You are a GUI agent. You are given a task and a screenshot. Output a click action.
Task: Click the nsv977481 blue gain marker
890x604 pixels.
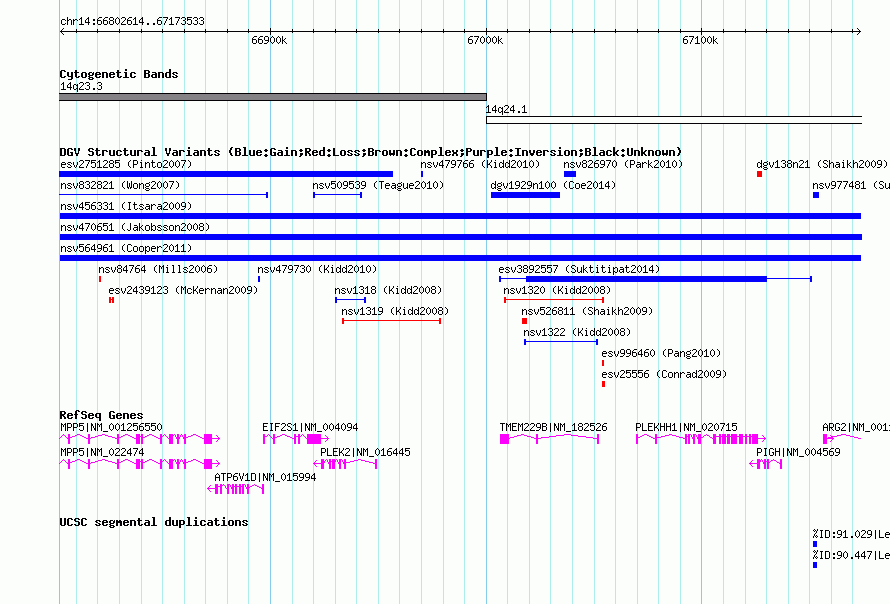pyautogui.click(x=816, y=195)
